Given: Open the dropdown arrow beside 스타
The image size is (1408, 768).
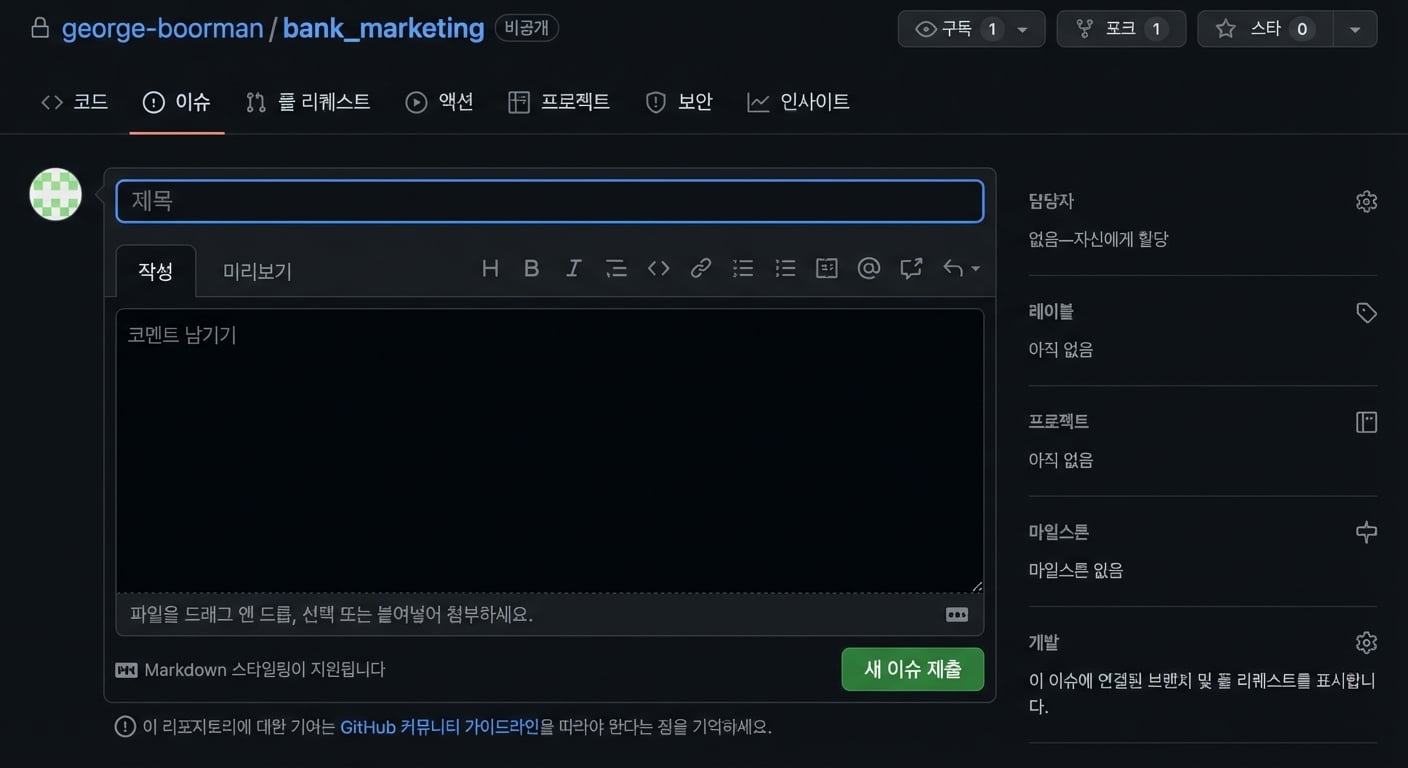Looking at the screenshot, I should click(x=1355, y=29).
